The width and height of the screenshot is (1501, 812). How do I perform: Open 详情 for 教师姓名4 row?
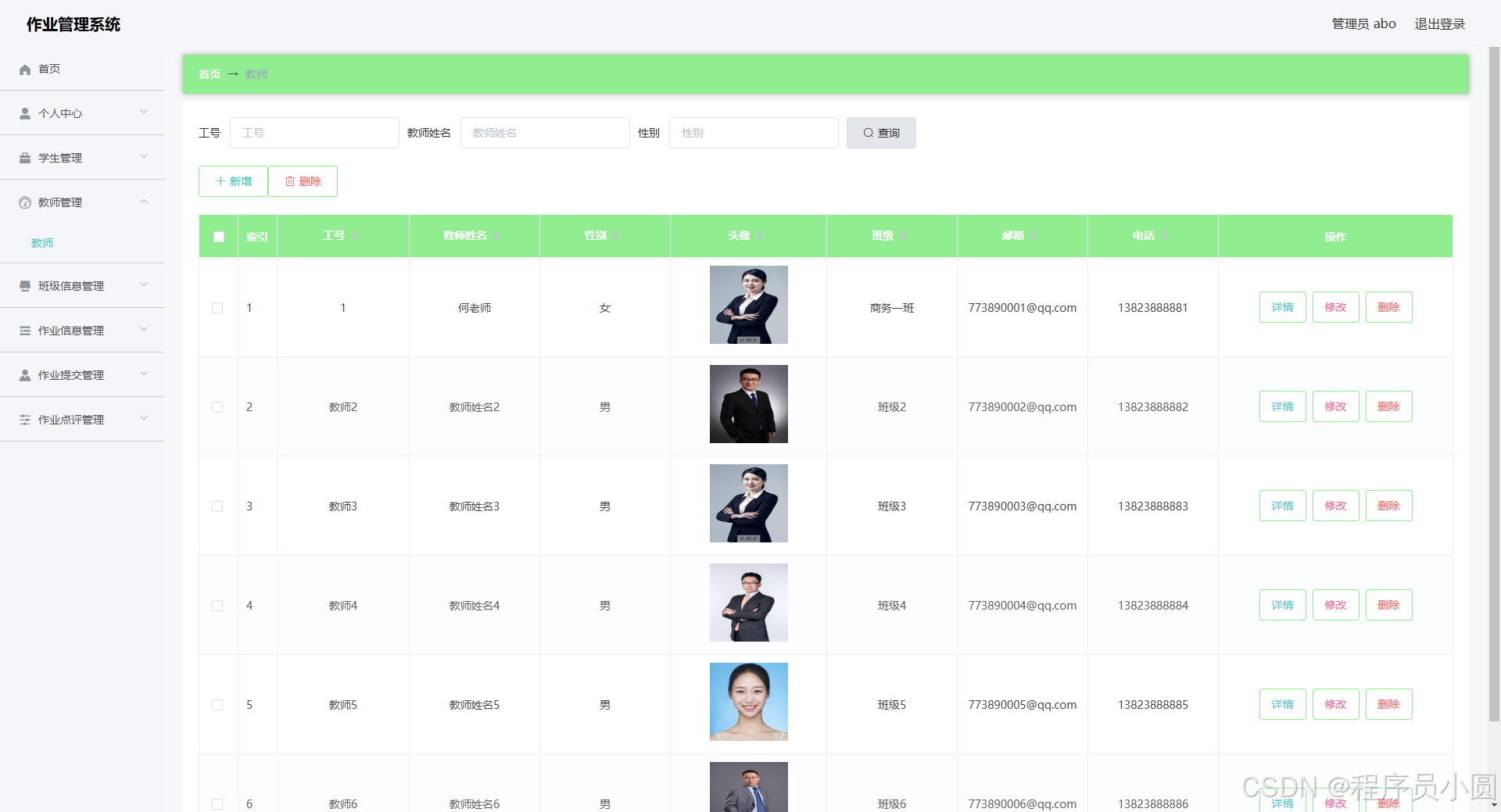tap(1282, 605)
